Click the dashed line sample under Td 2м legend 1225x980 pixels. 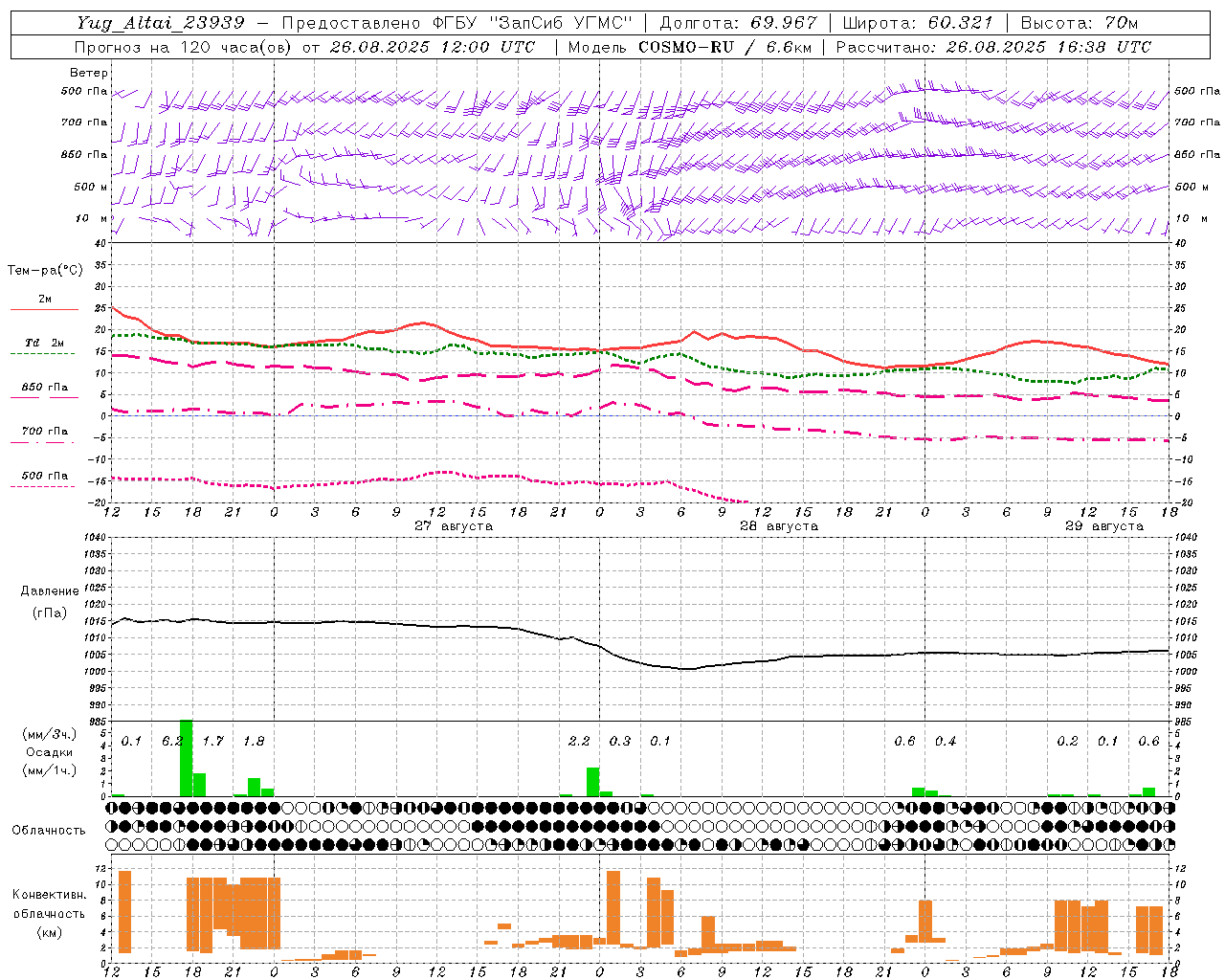[42, 354]
